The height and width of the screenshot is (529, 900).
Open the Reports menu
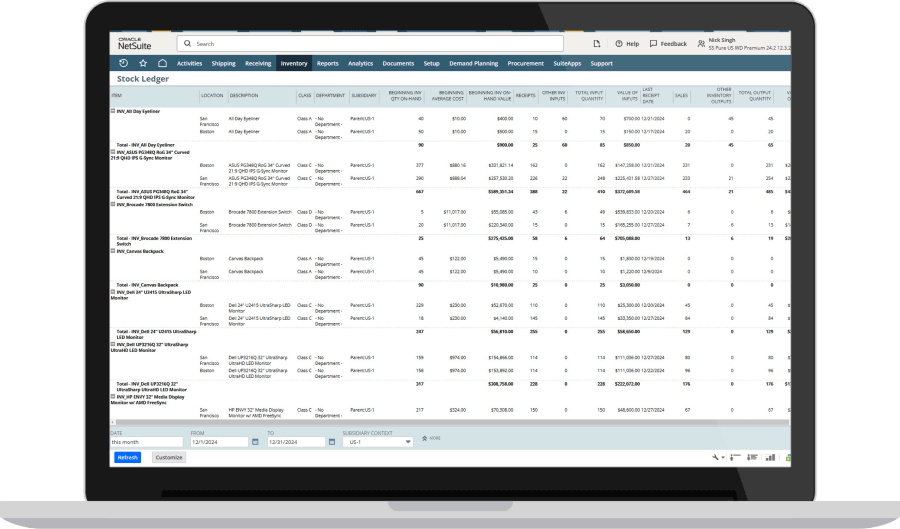[x=328, y=64]
